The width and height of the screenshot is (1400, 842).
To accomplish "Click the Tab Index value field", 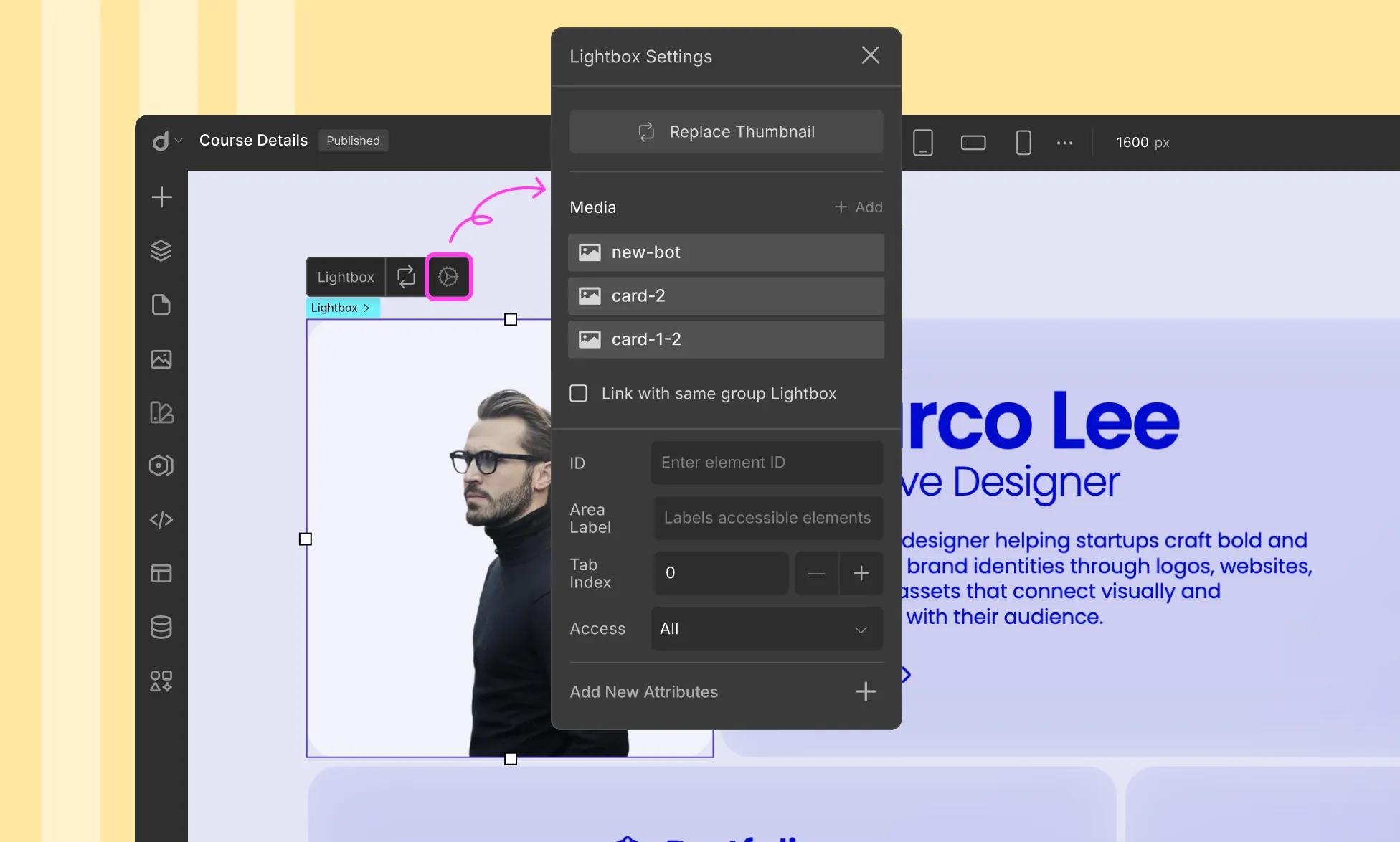I will (721, 573).
